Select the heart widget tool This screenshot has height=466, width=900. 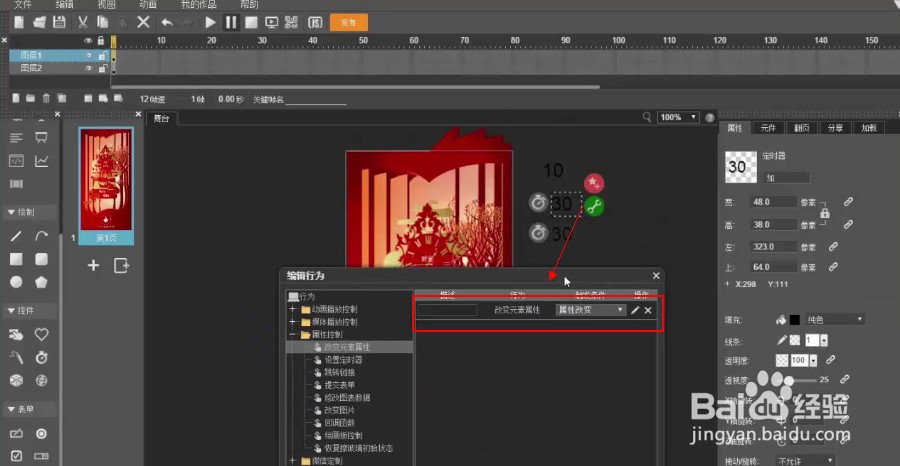pos(41,334)
